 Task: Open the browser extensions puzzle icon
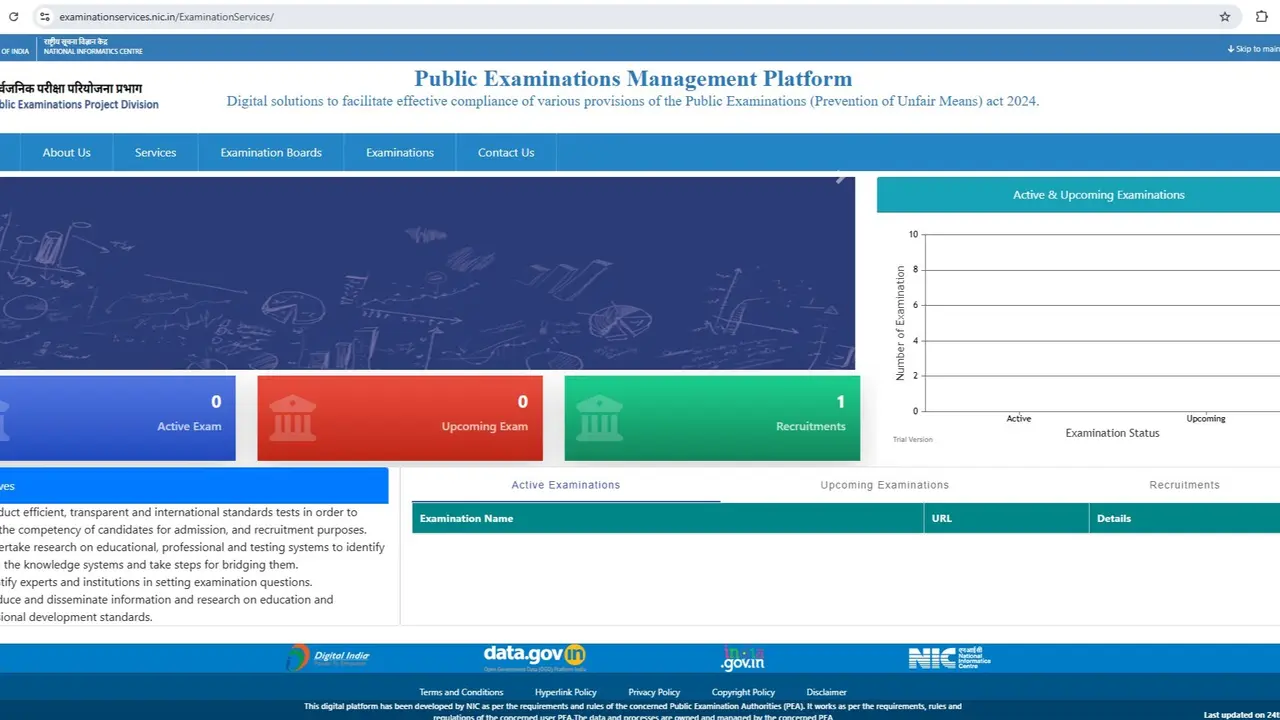(1262, 17)
